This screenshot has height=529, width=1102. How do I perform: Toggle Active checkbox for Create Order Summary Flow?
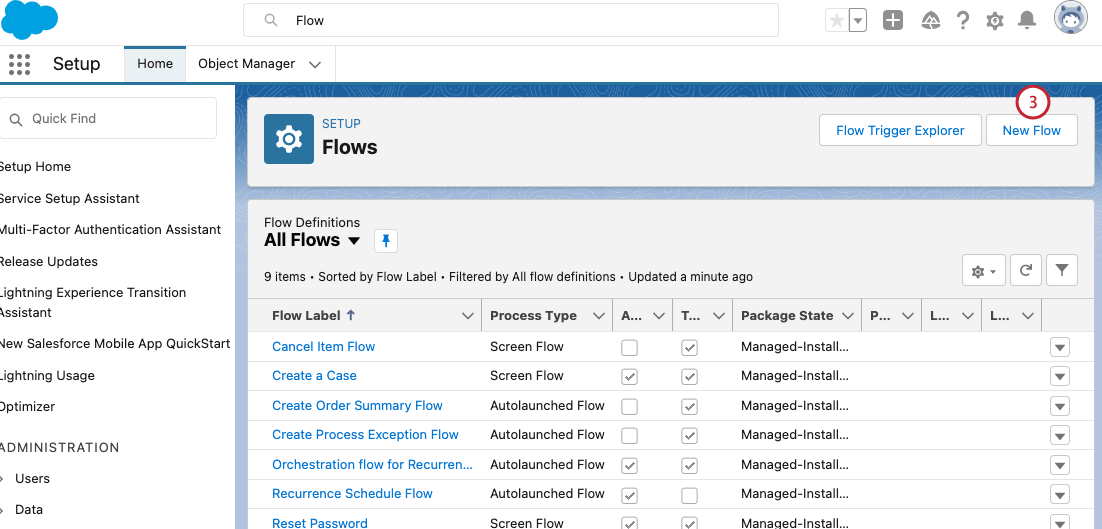click(629, 407)
